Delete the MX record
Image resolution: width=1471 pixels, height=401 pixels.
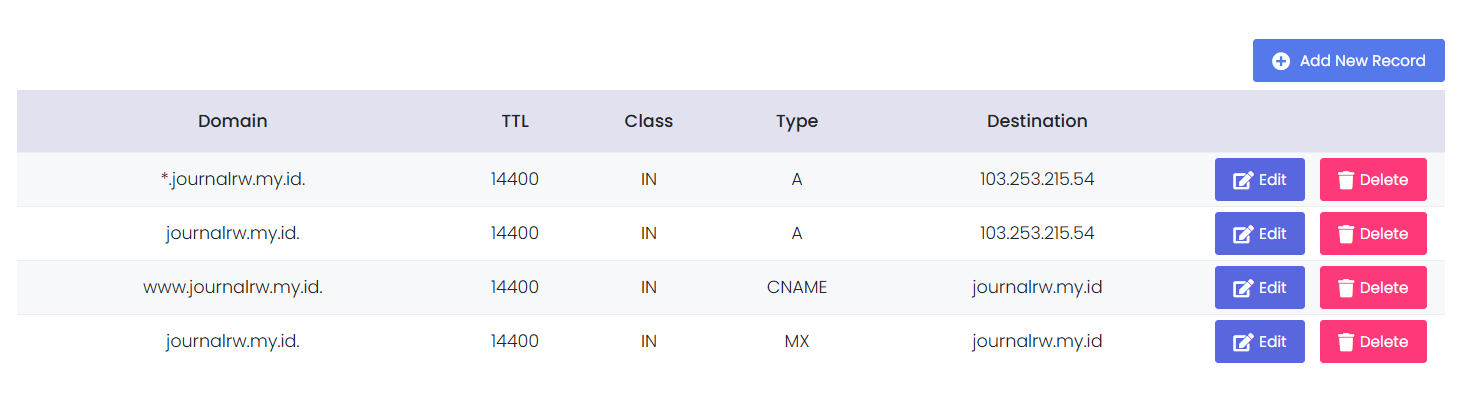click(x=1373, y=342)
